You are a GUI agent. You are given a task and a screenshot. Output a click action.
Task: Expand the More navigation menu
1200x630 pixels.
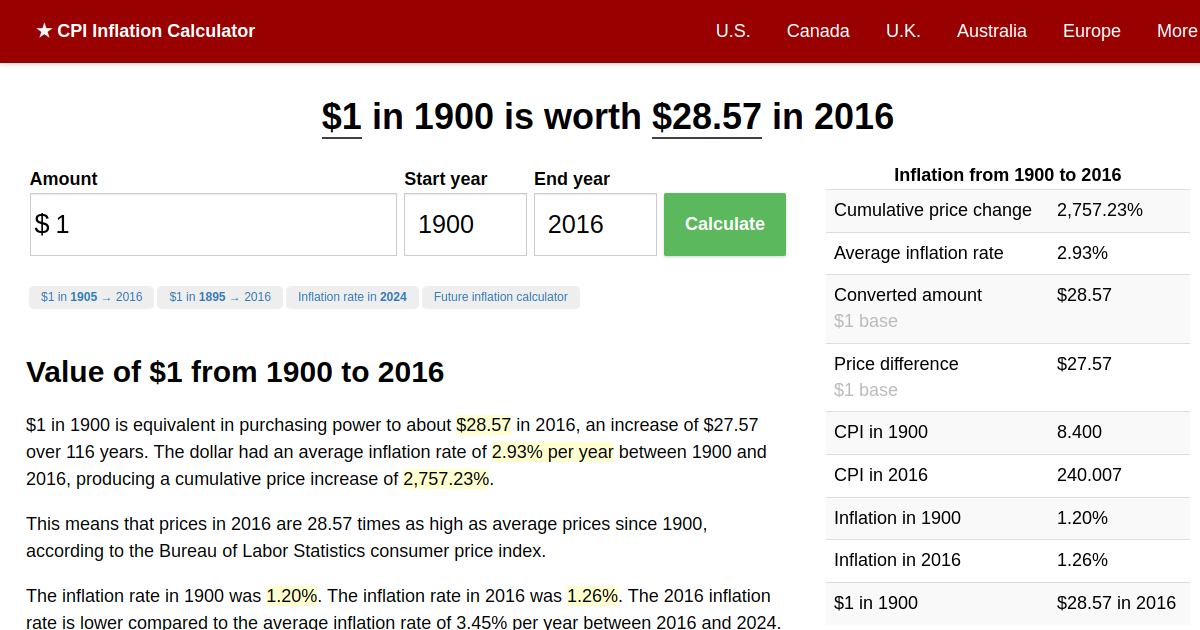pyautogui.click(x=1177, y=31)
